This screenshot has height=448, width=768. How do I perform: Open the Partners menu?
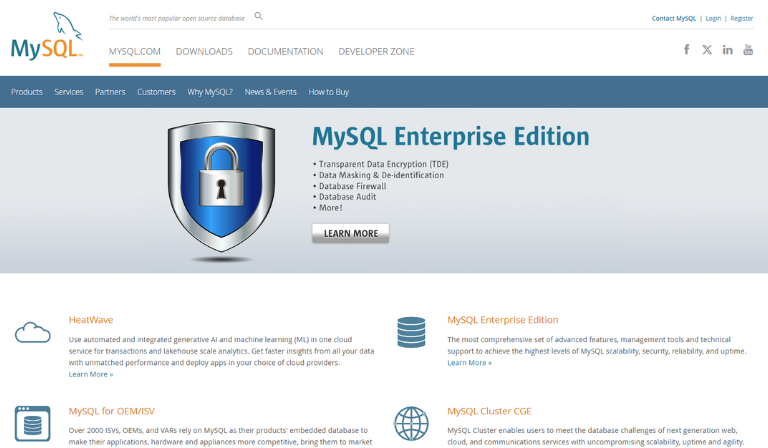click(110, 92)
